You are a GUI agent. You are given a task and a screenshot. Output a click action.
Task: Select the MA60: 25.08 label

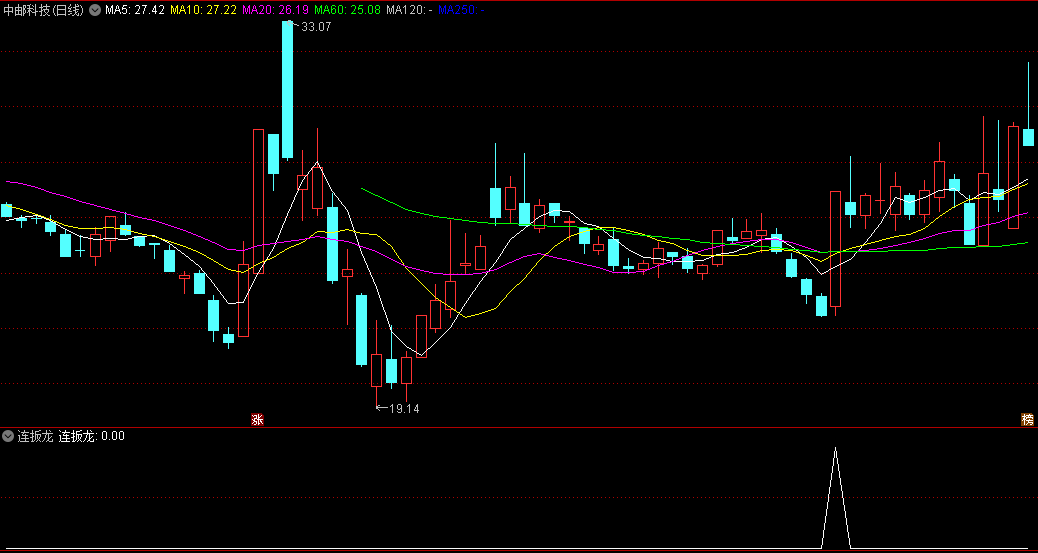pyautogui.click(x=347, y=11)
